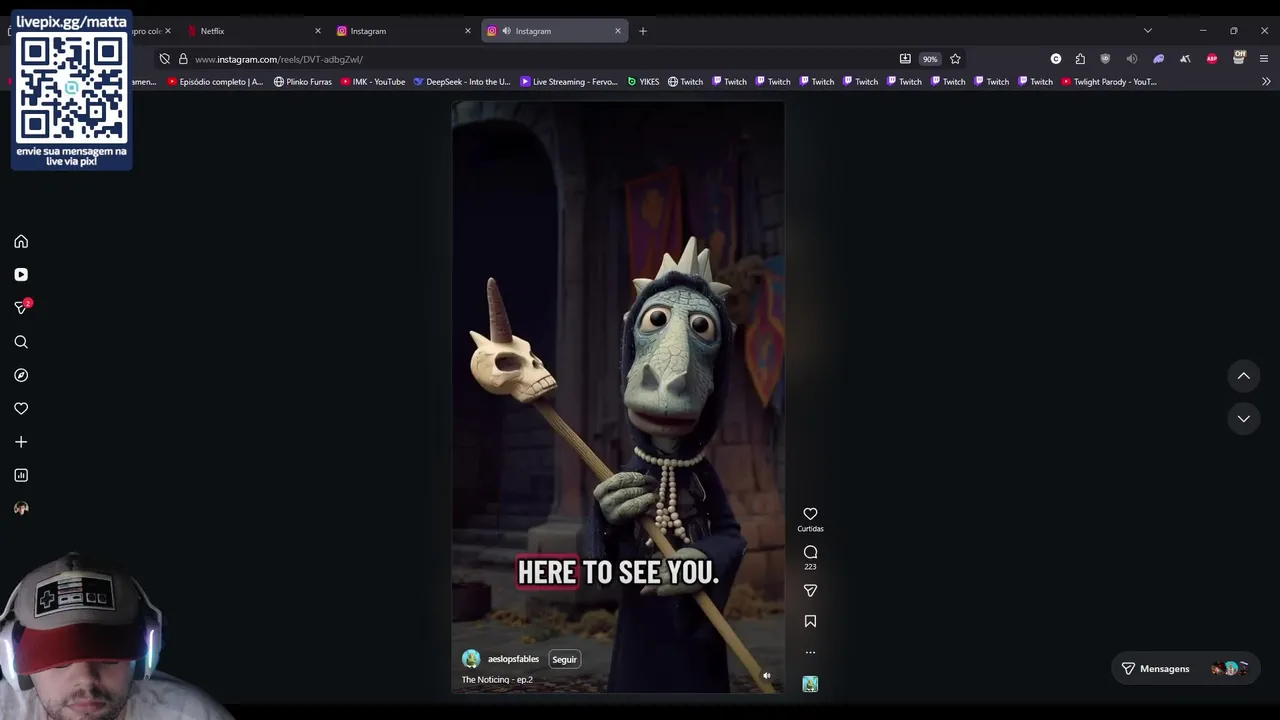Toggle the reel's sound speaker icon

coord(767,676)
